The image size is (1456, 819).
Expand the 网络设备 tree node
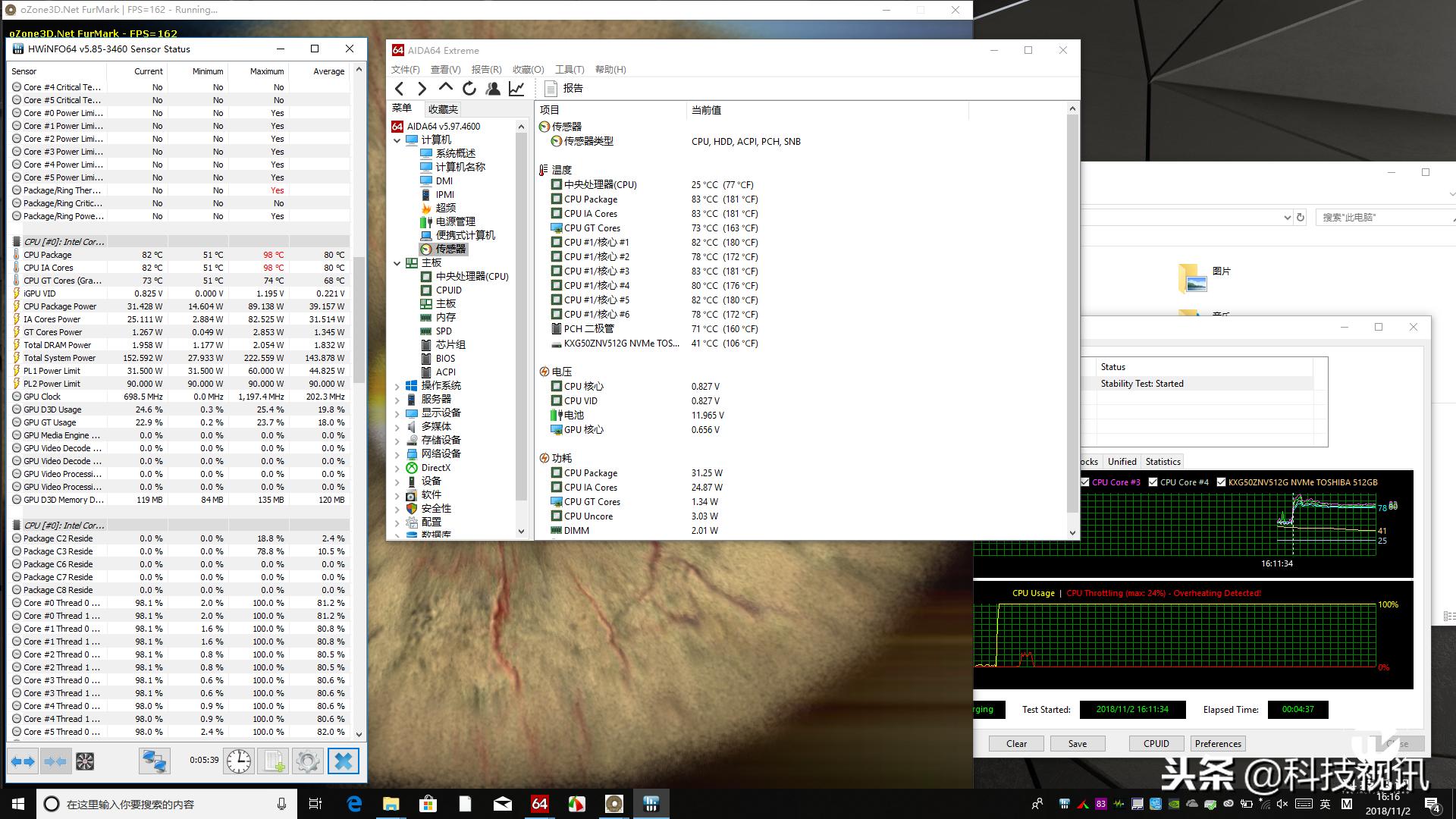click(x=397, y=453)
